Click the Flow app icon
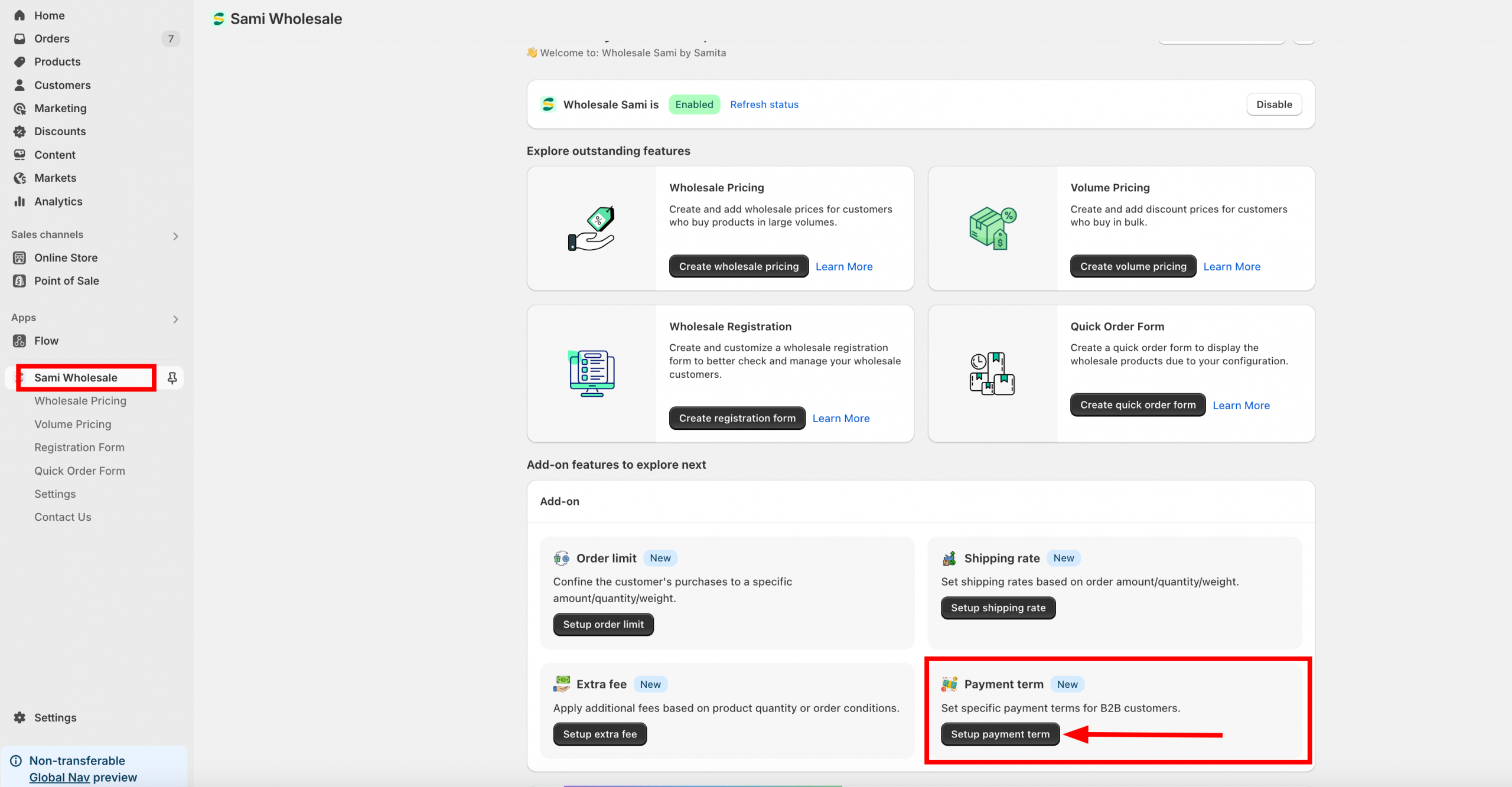 19,341
